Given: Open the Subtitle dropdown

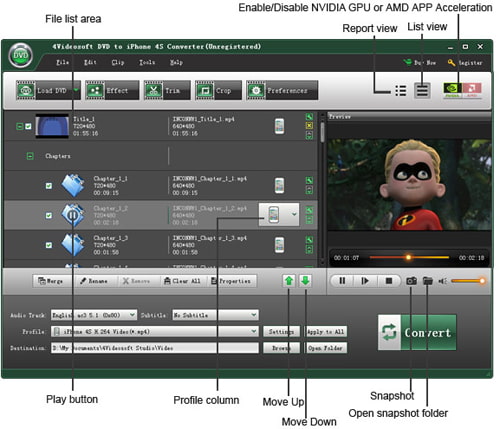Looking at the screenshot, I should (x=215, y=315).
